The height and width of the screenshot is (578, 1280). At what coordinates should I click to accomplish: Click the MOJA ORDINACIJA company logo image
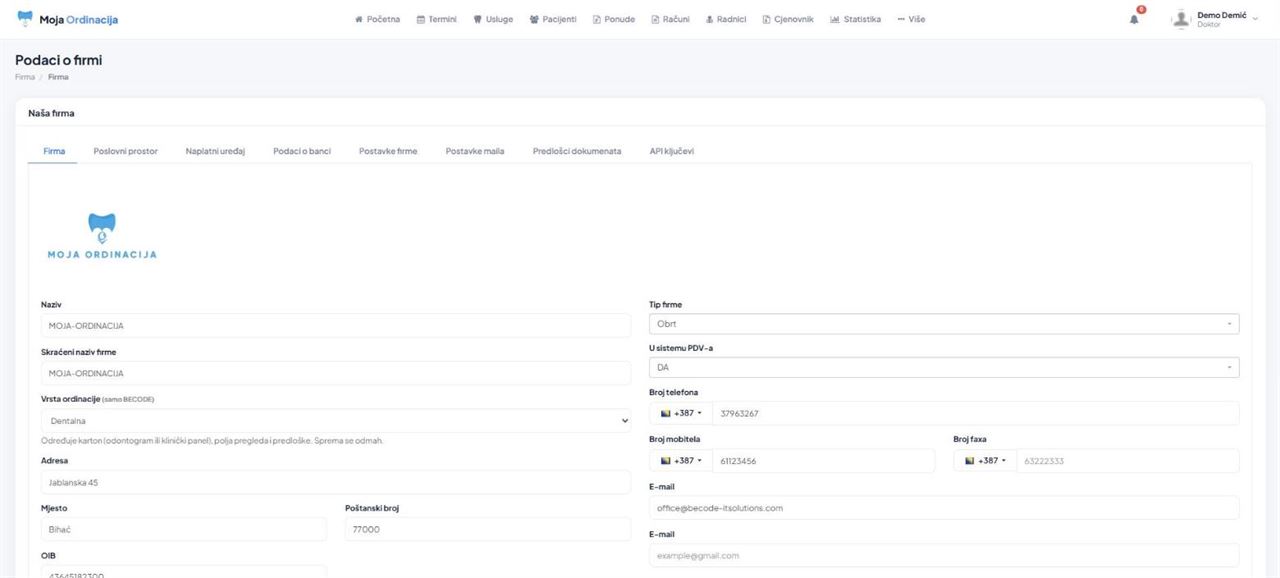[x=102, y=236]
